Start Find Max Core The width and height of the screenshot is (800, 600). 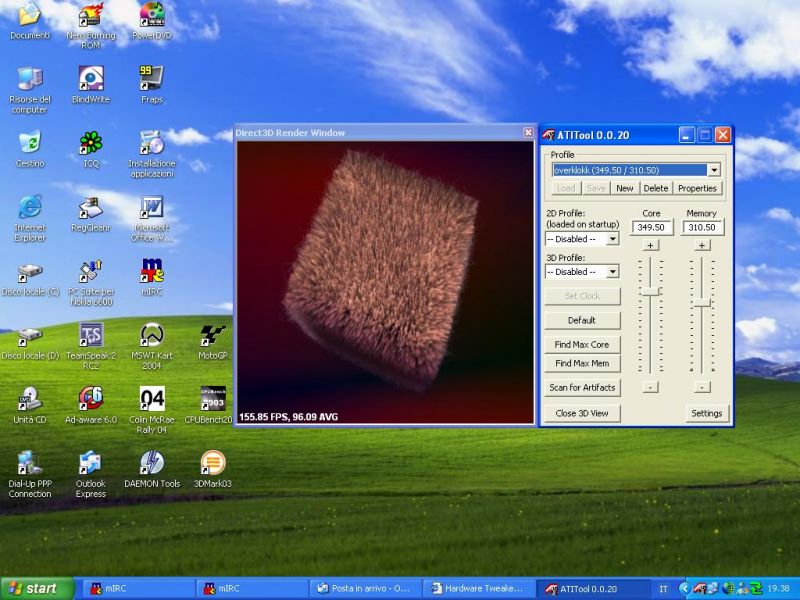click(582, 344)
